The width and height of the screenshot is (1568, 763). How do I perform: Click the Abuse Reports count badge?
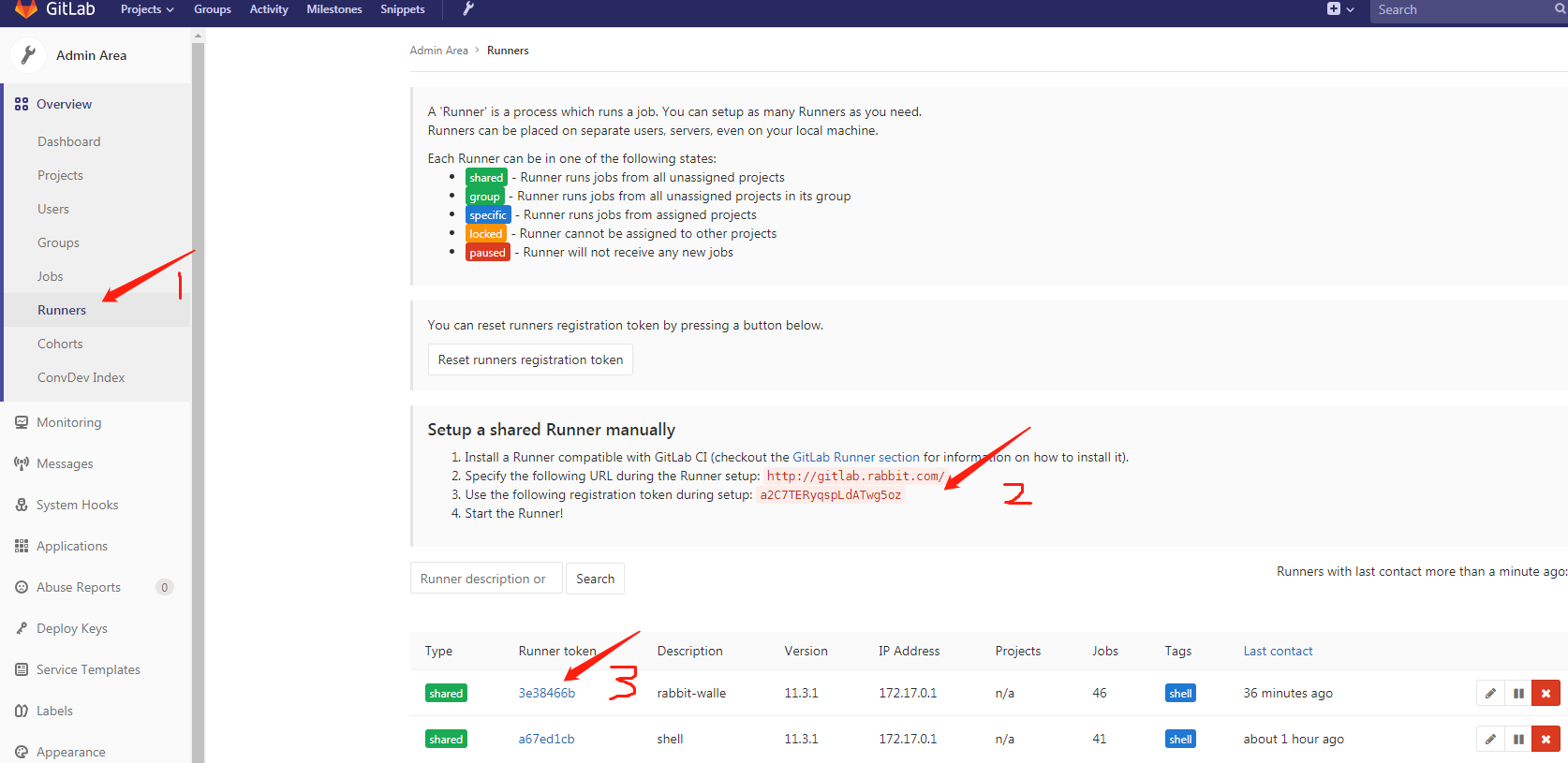click(x=165, y=587)
